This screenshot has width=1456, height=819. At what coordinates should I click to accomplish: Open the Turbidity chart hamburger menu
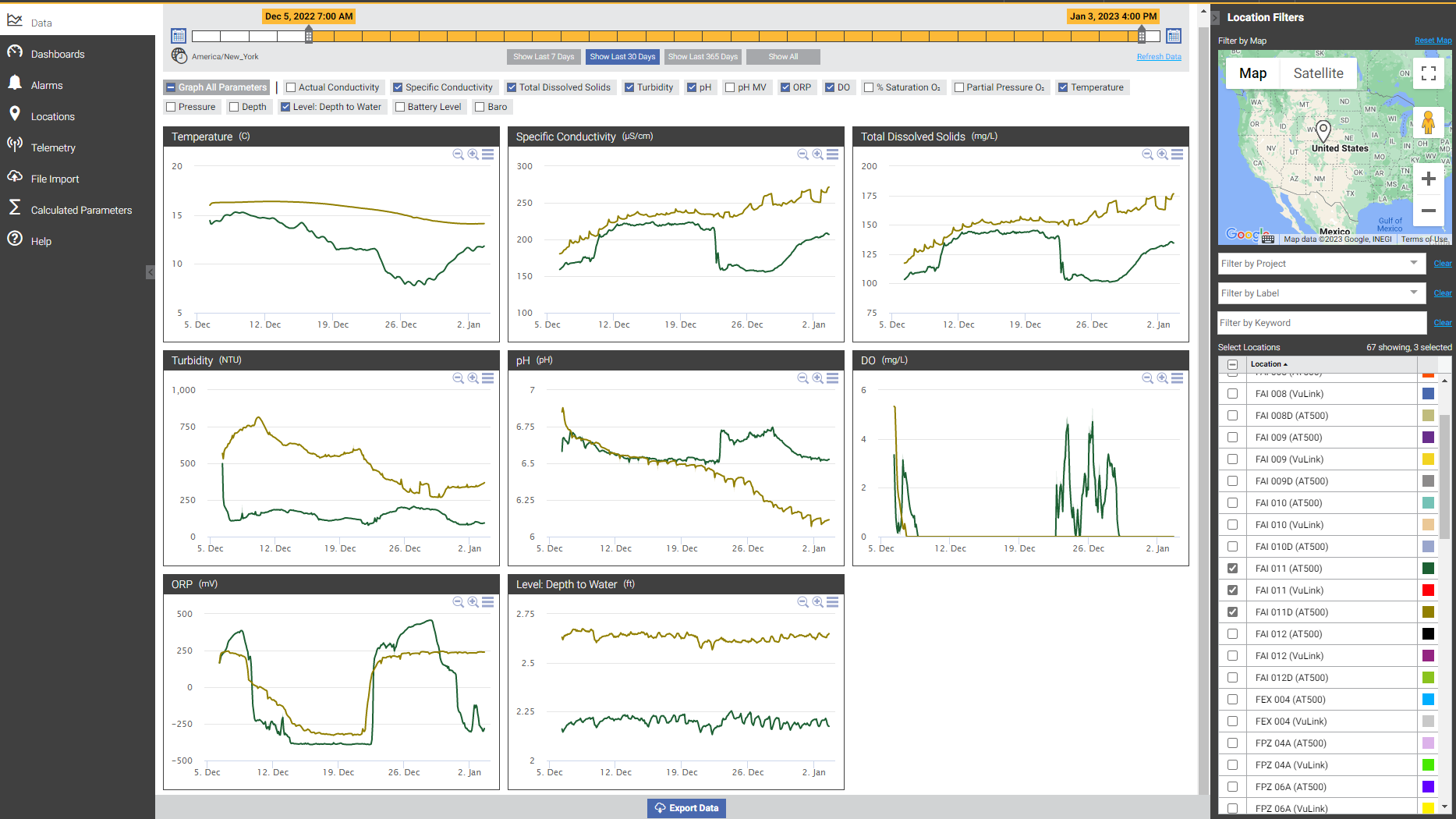[488, 378]
